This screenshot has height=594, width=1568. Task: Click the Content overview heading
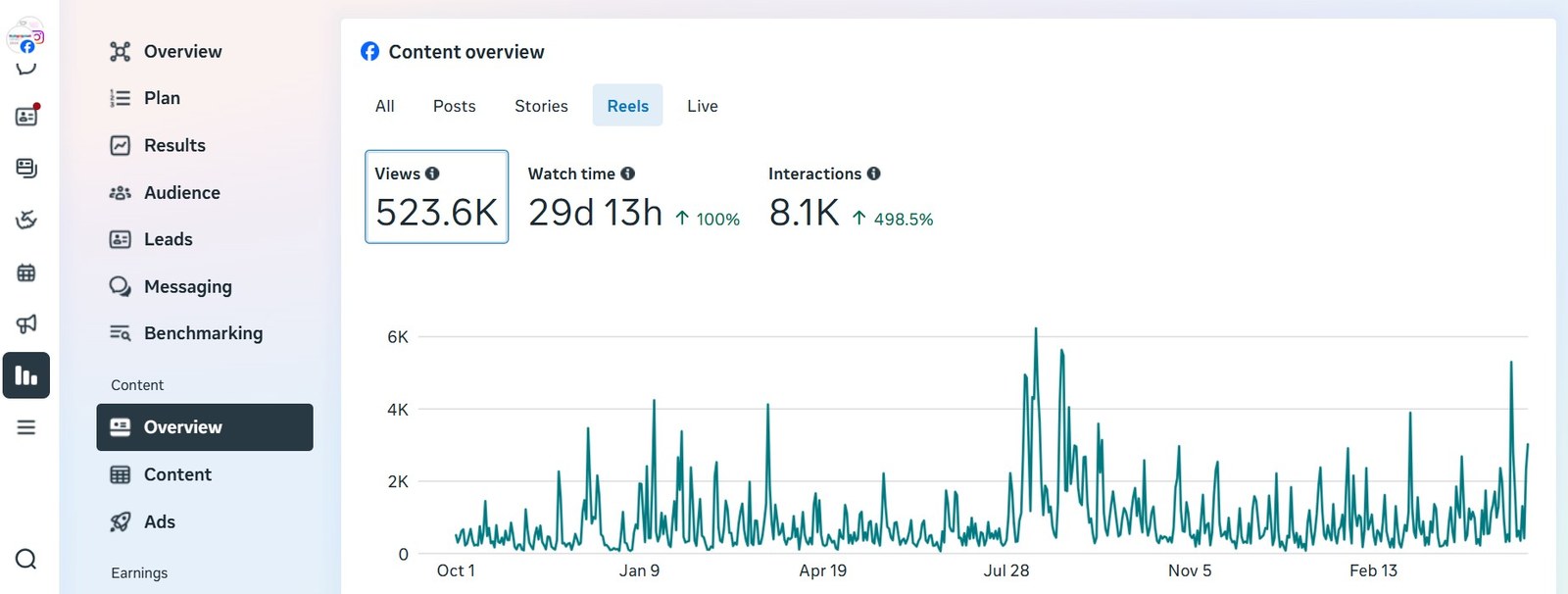[466, 52]
